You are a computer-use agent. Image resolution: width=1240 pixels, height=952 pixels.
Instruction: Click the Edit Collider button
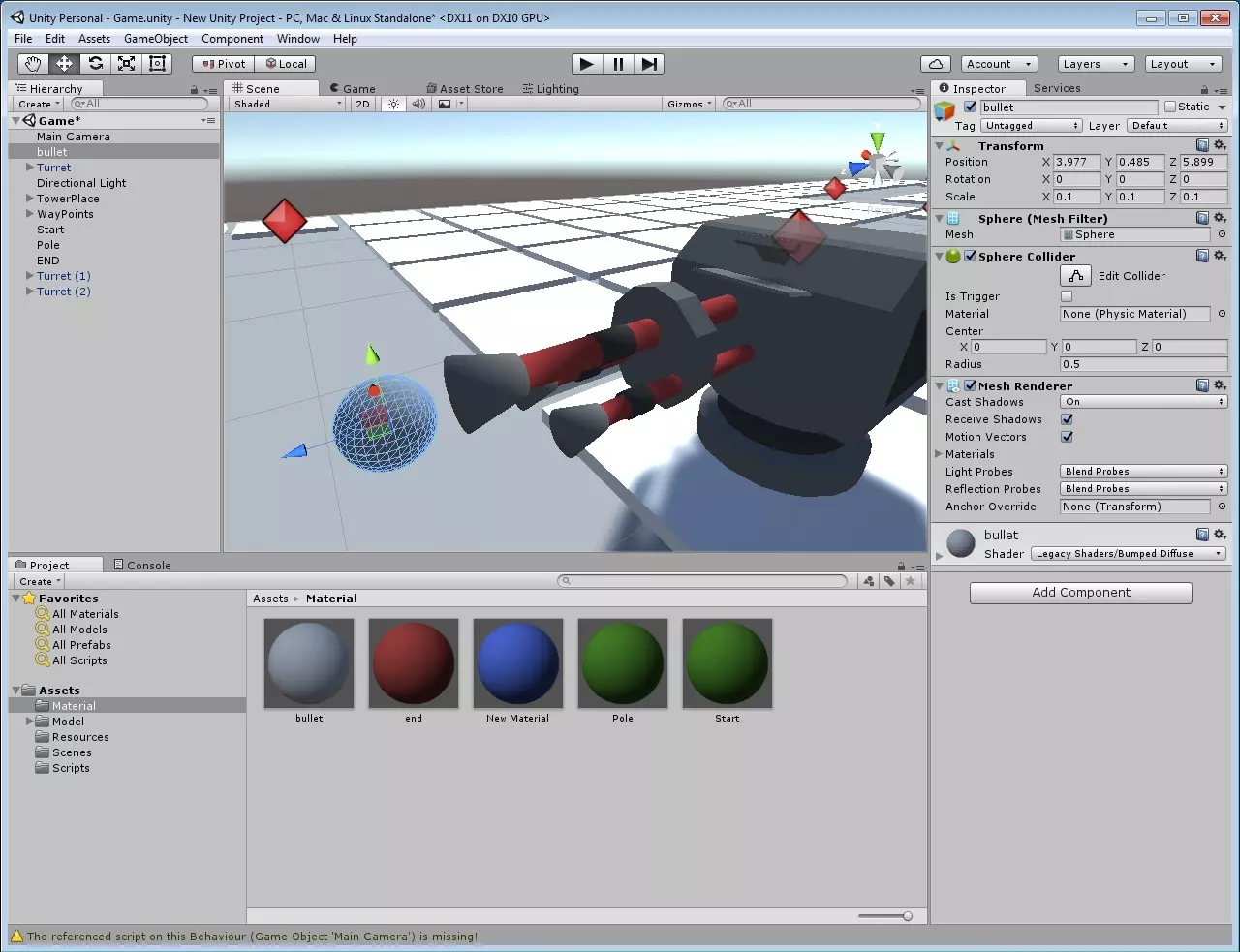click(x=1076, y=276)
